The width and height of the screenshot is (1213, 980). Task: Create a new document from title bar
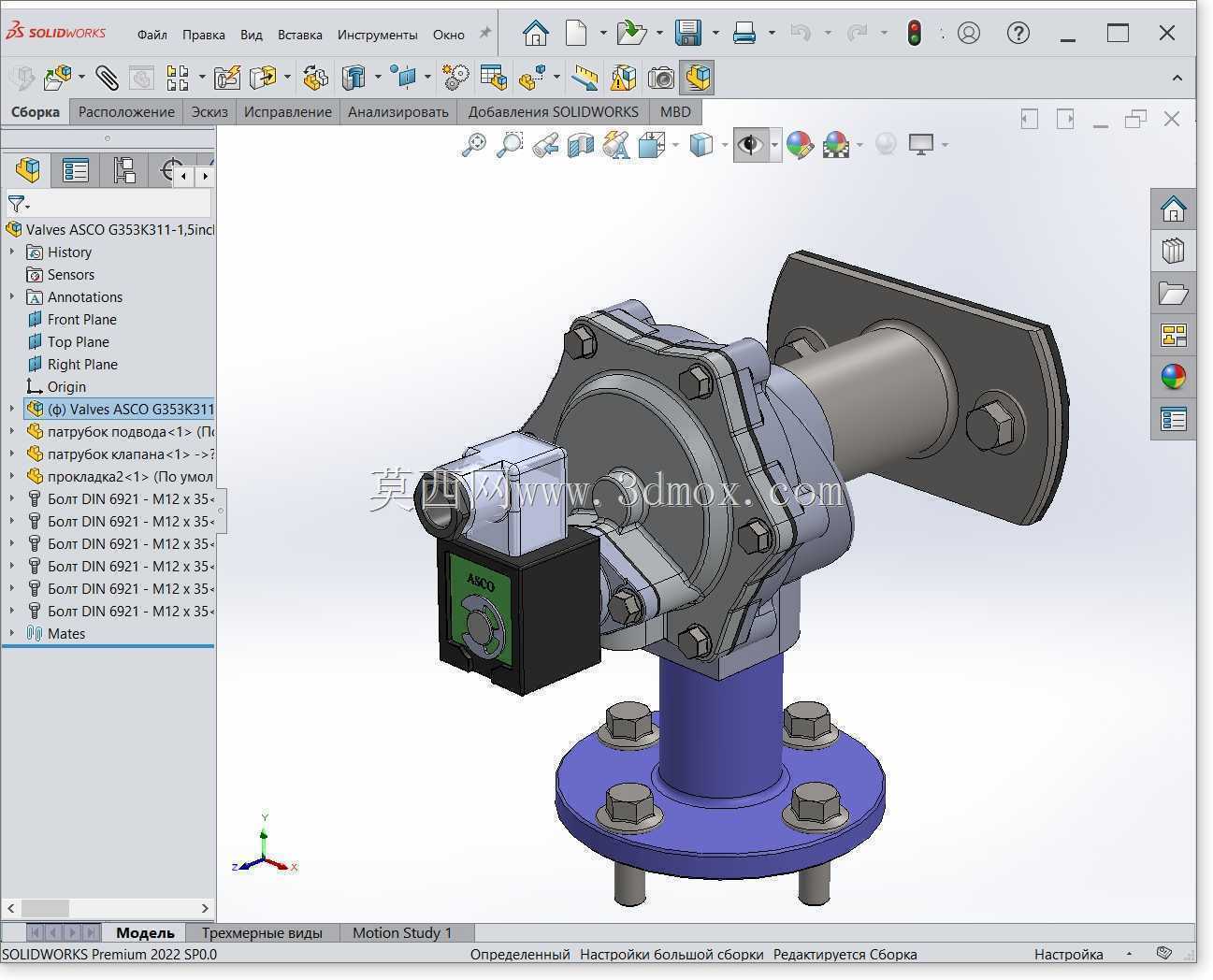click(576, 34)
